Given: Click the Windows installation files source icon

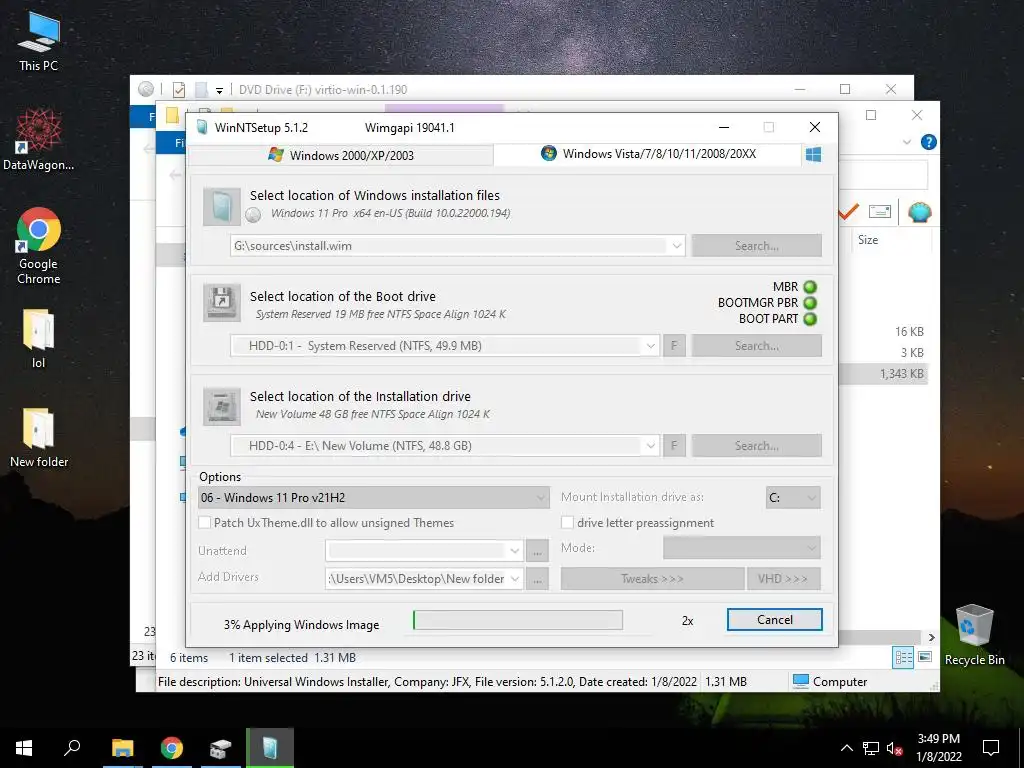Looking at the screenshot, I should tap(221, 206).
